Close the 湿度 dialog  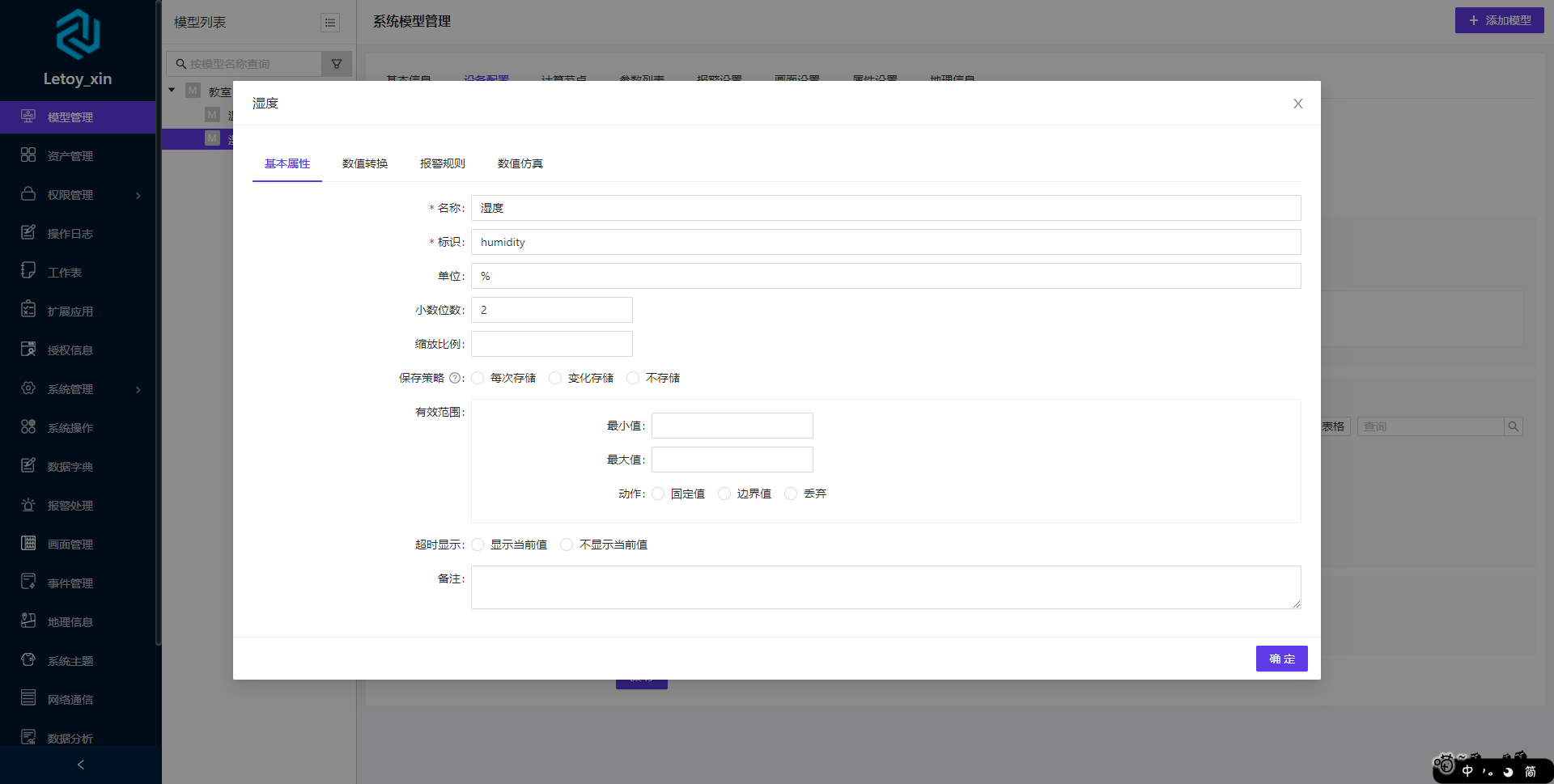[x=1298, y=104]
